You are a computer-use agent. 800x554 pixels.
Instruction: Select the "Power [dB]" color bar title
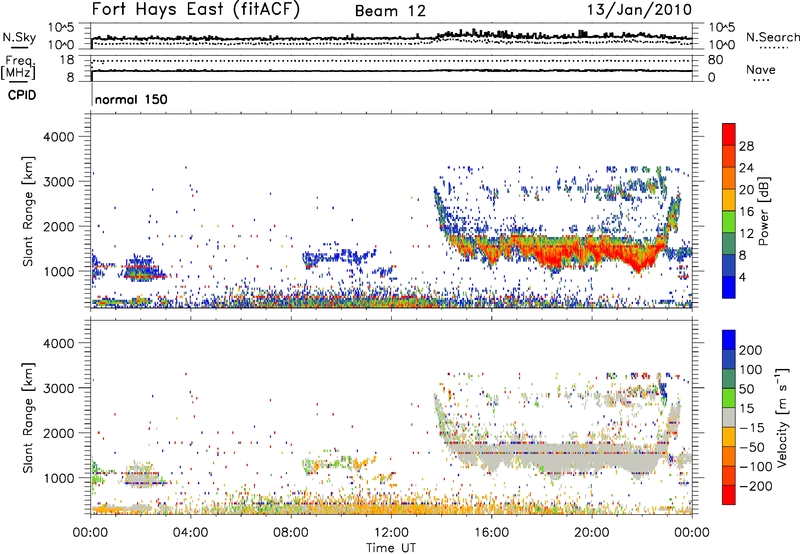click(x=763, y=211)
